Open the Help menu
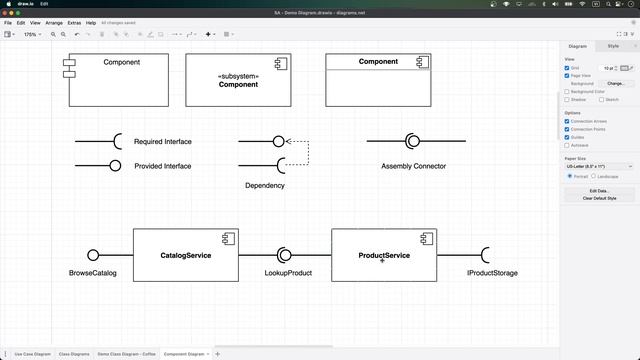The width and height of the screenshot is (640, 360). [91, 23]
